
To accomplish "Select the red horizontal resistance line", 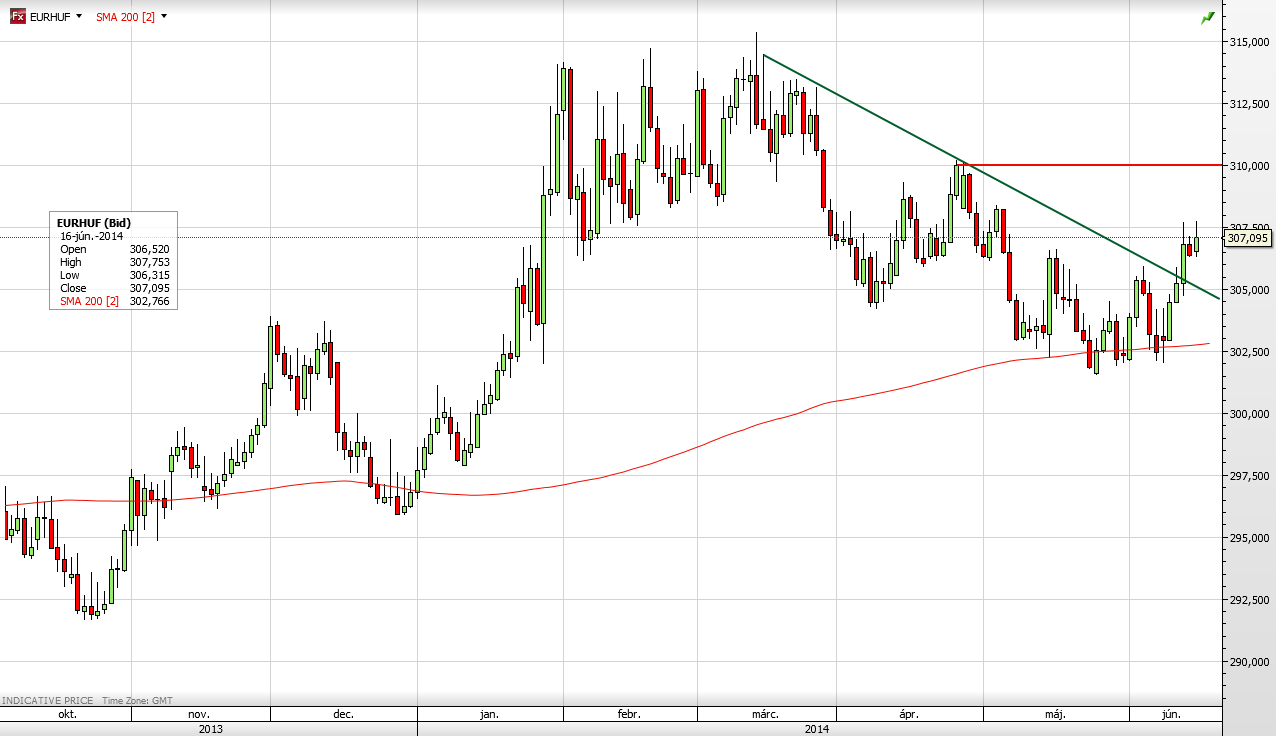I will pos(1090,165).
